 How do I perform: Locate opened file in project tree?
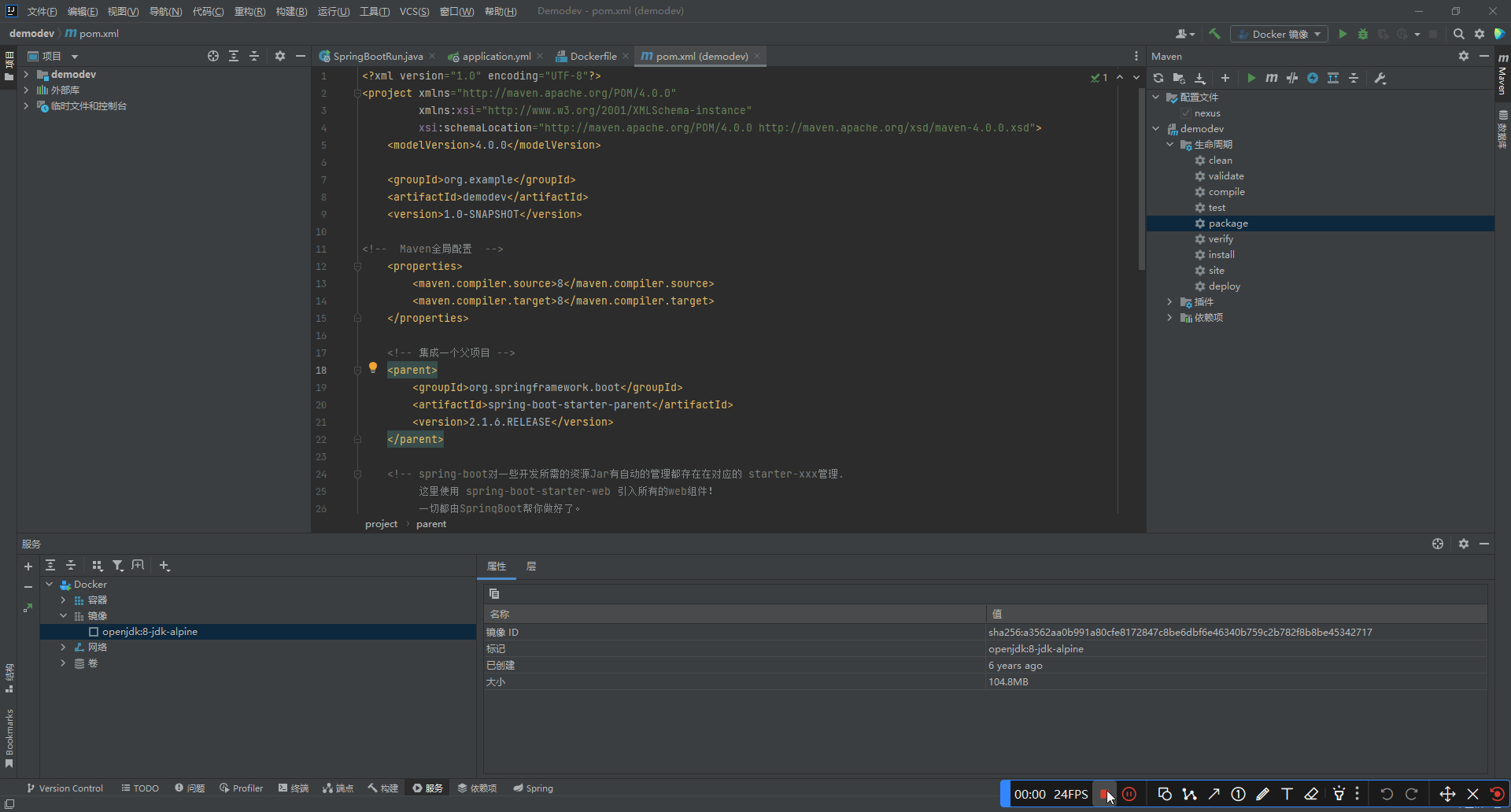(x=213, y=56)
